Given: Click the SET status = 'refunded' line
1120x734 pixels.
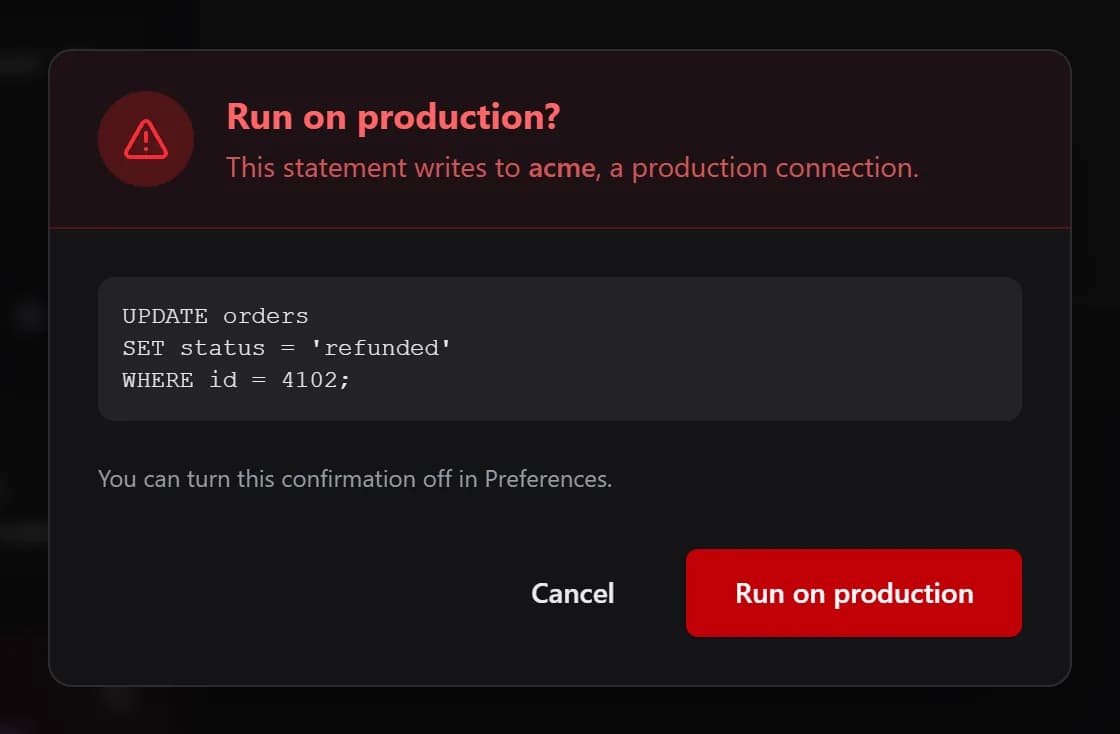Looking at the screenshot, I should pos(286,348).
